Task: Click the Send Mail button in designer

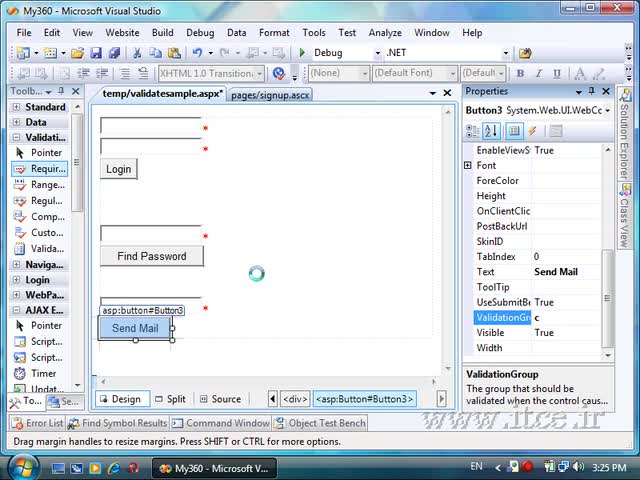Action: pyautogui.click(x=135, y=328)
